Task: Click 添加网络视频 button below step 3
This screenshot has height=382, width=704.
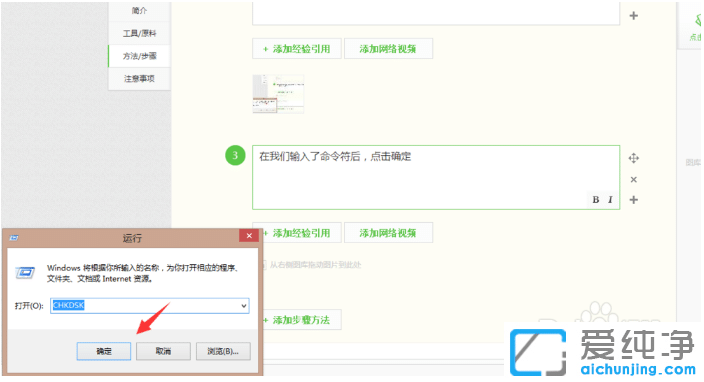Action: coord(388,233)
